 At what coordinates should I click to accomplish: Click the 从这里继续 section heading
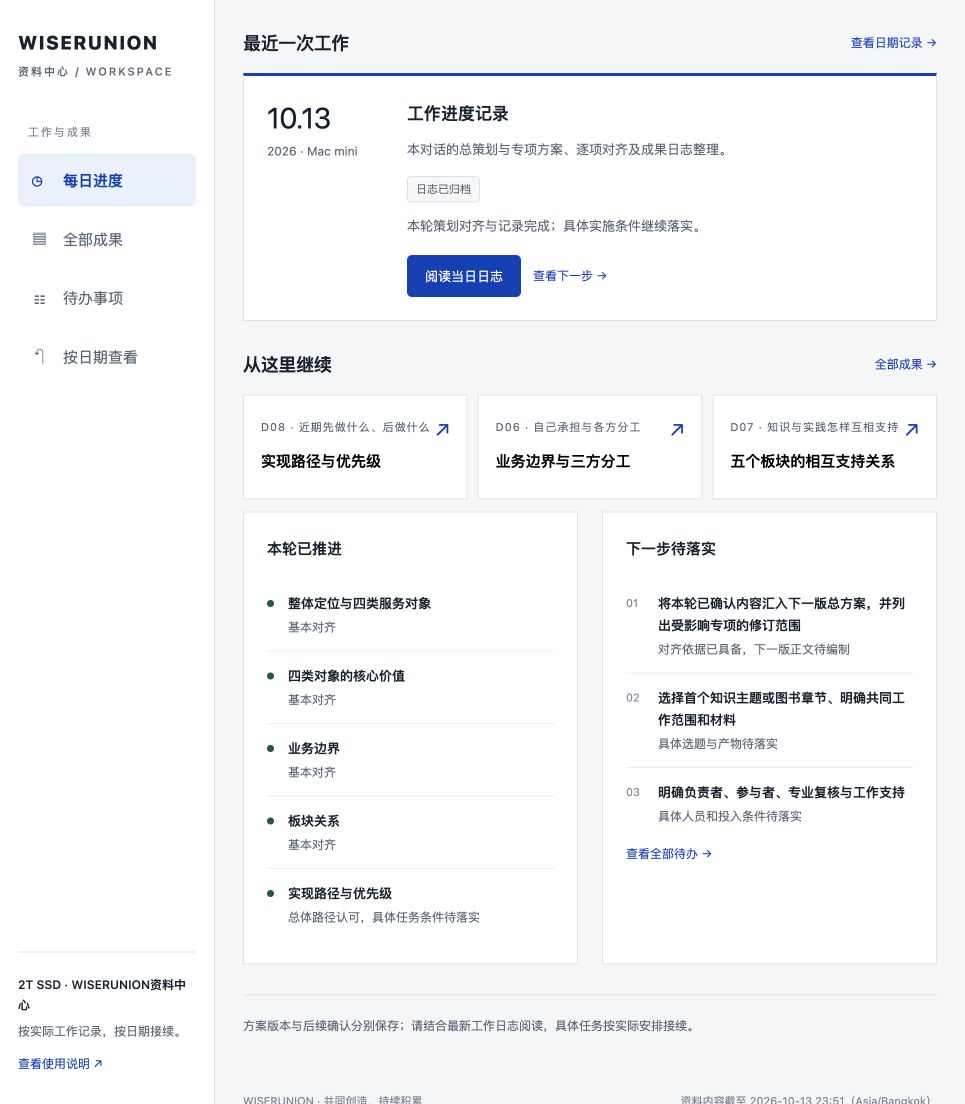[x=287, y=365]
